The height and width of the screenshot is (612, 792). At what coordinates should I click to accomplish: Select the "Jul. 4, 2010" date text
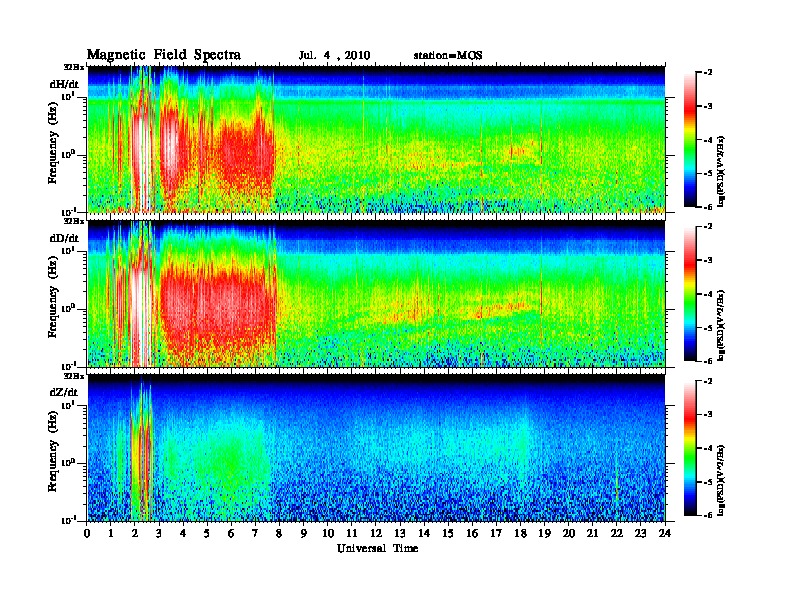click(x=334, y=56)
